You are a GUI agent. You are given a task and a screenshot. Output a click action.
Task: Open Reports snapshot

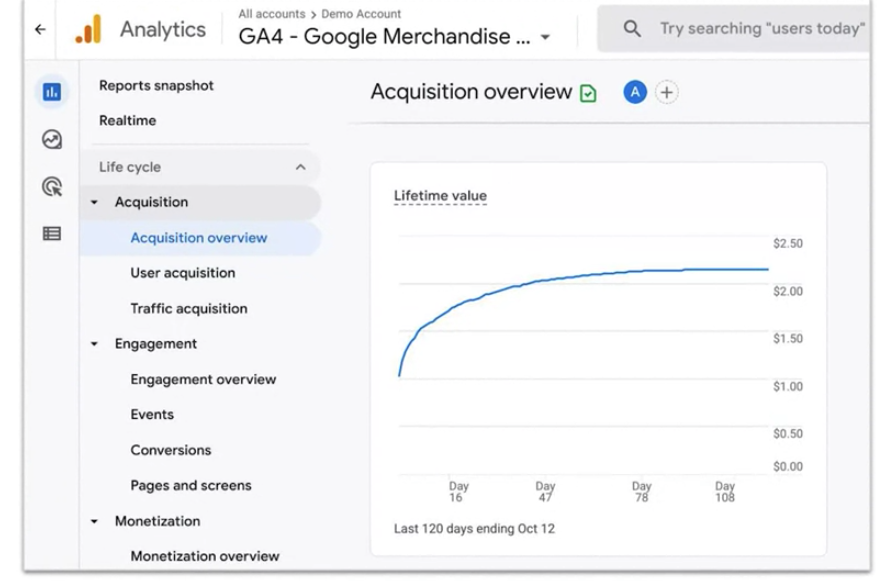pyautogui.click(x=156, y=86)
